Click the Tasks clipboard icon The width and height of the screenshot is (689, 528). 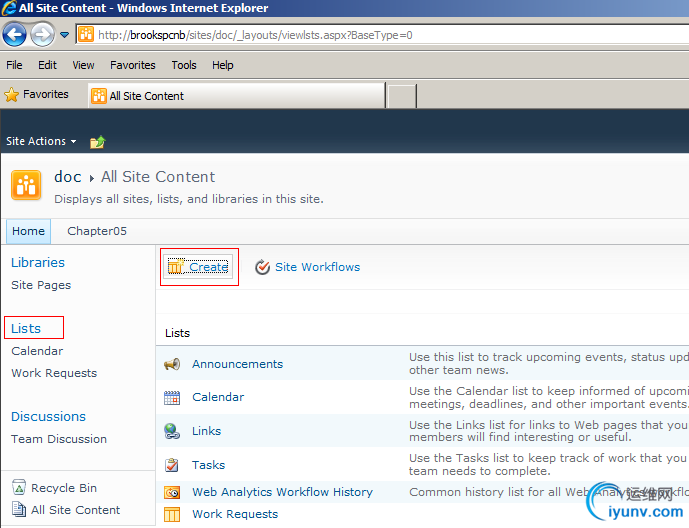click(x=172, y=465)
